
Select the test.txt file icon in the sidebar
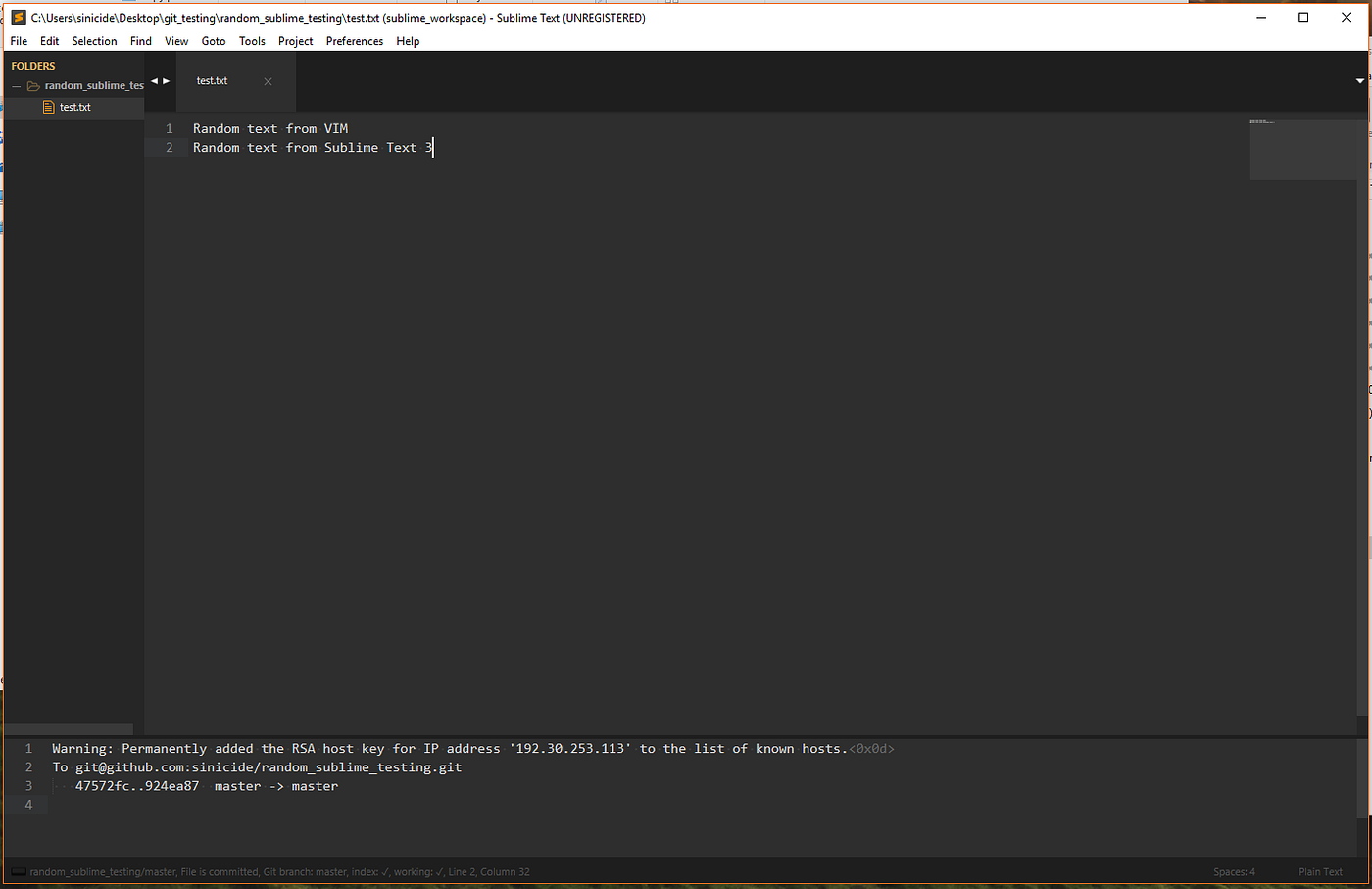click(49, 107)
